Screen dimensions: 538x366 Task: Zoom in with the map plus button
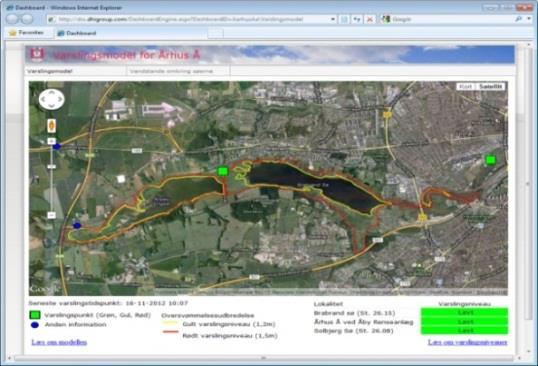coord(51,141)
